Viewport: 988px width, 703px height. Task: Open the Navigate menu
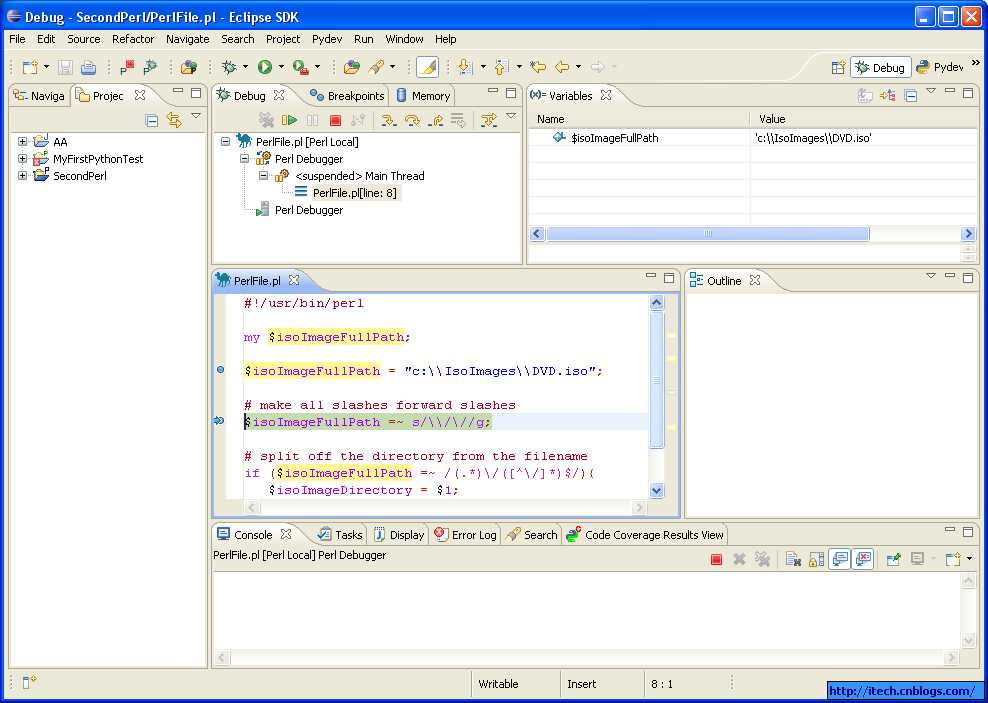point(188,39)
